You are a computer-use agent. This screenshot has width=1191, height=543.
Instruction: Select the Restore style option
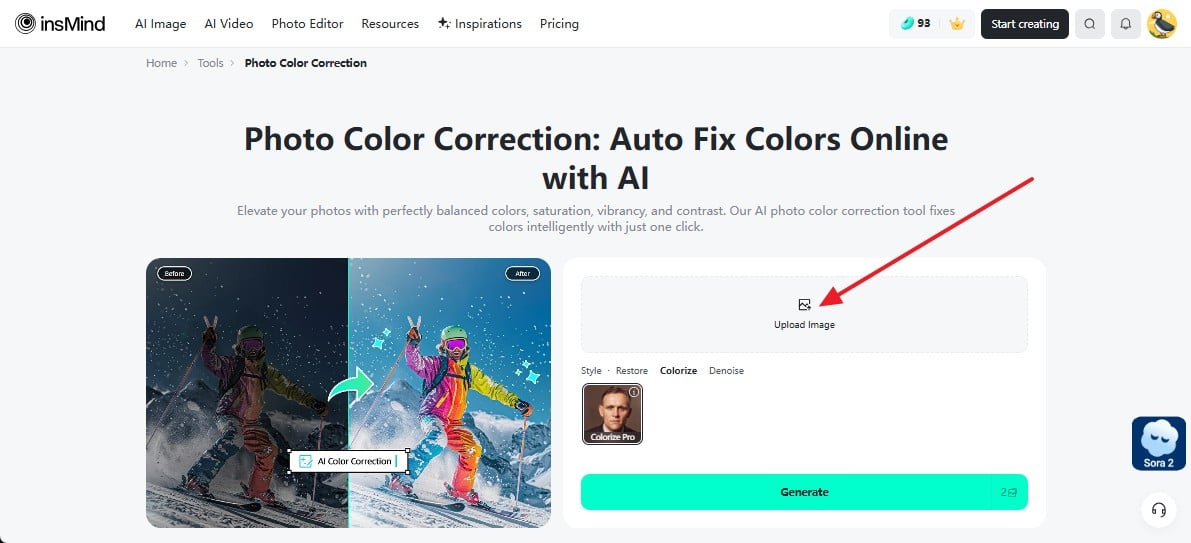632,371
